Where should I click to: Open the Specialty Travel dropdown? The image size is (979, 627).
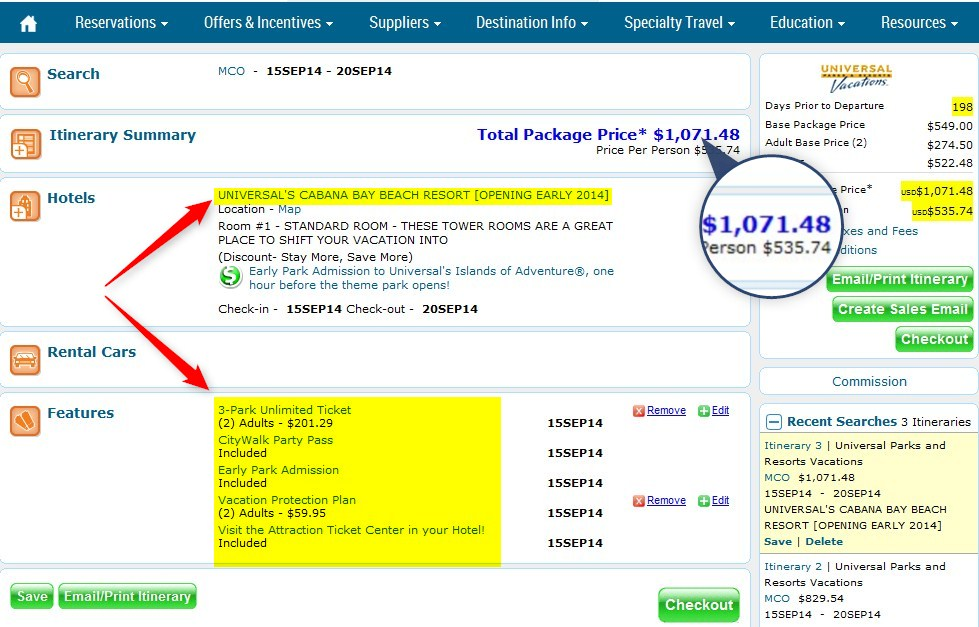(x=679, y=22)
